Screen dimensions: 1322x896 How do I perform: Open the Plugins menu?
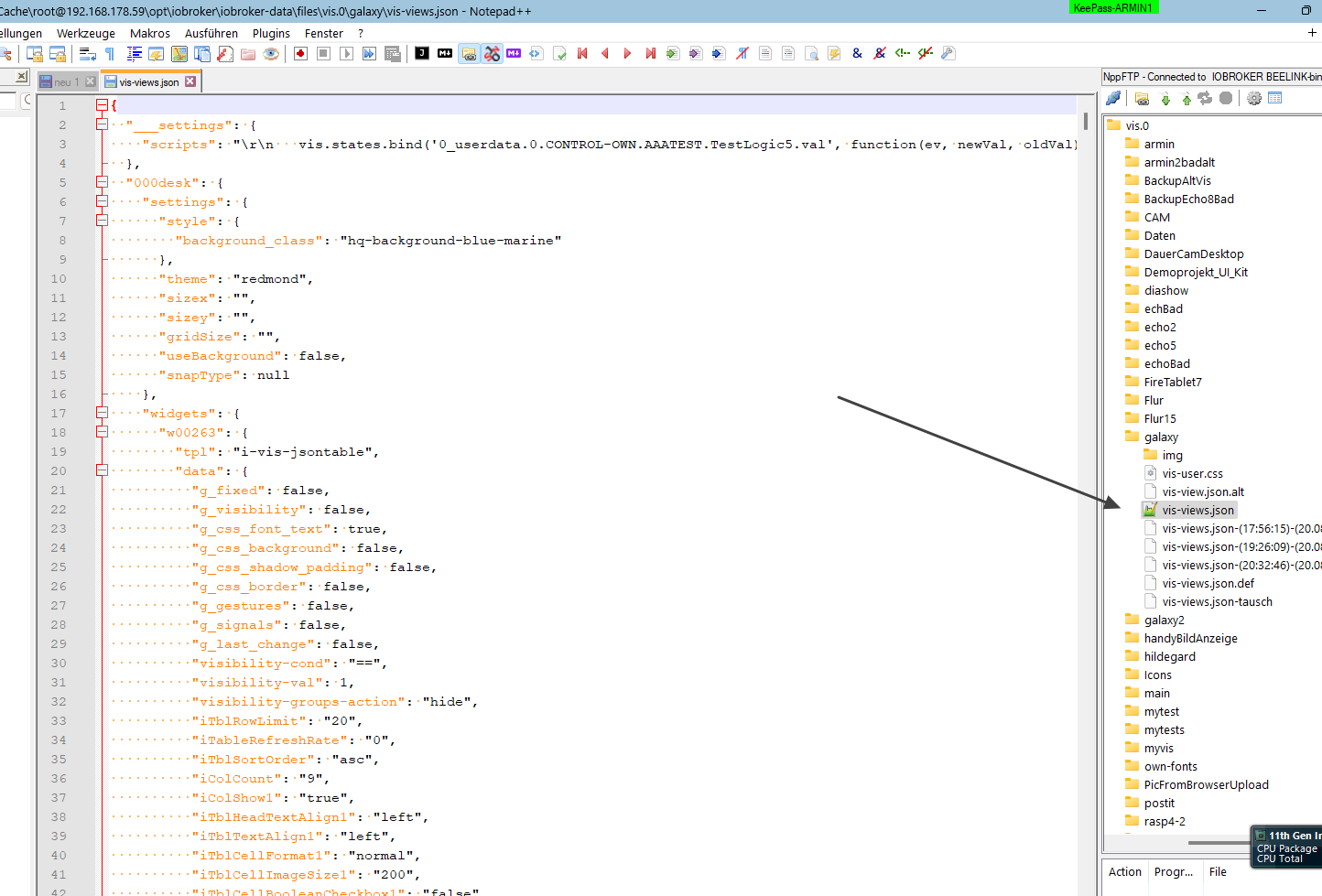[x=271, y=33]
